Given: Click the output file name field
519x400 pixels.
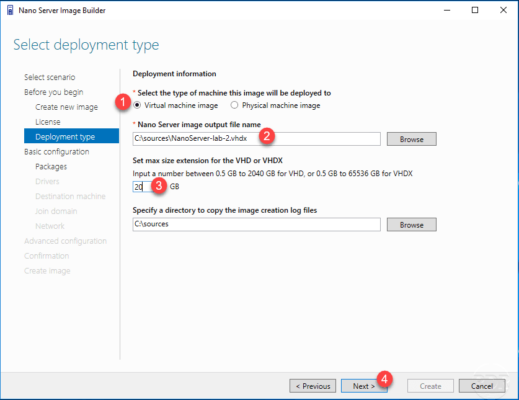Looking at the screenshot, I should [x=256, y=139].
